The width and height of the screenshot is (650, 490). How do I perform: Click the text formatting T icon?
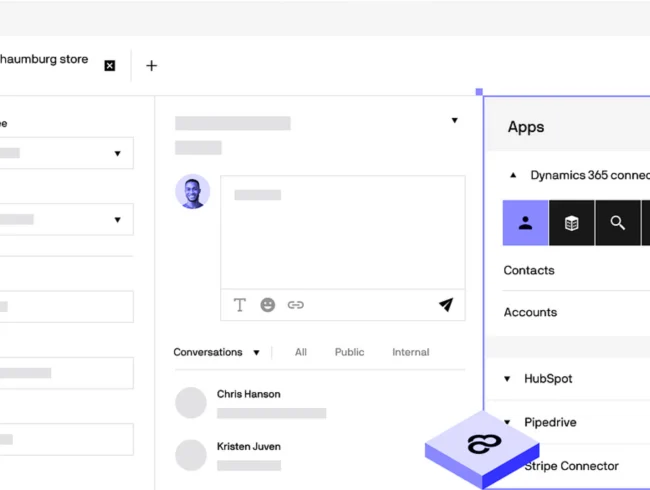click(x=240, y=305)
